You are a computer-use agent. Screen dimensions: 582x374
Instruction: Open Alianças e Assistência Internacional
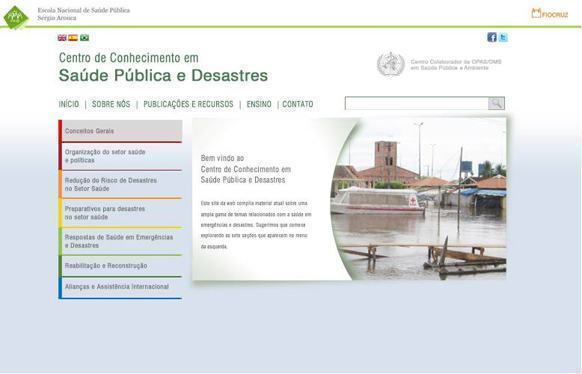point(120,287)
